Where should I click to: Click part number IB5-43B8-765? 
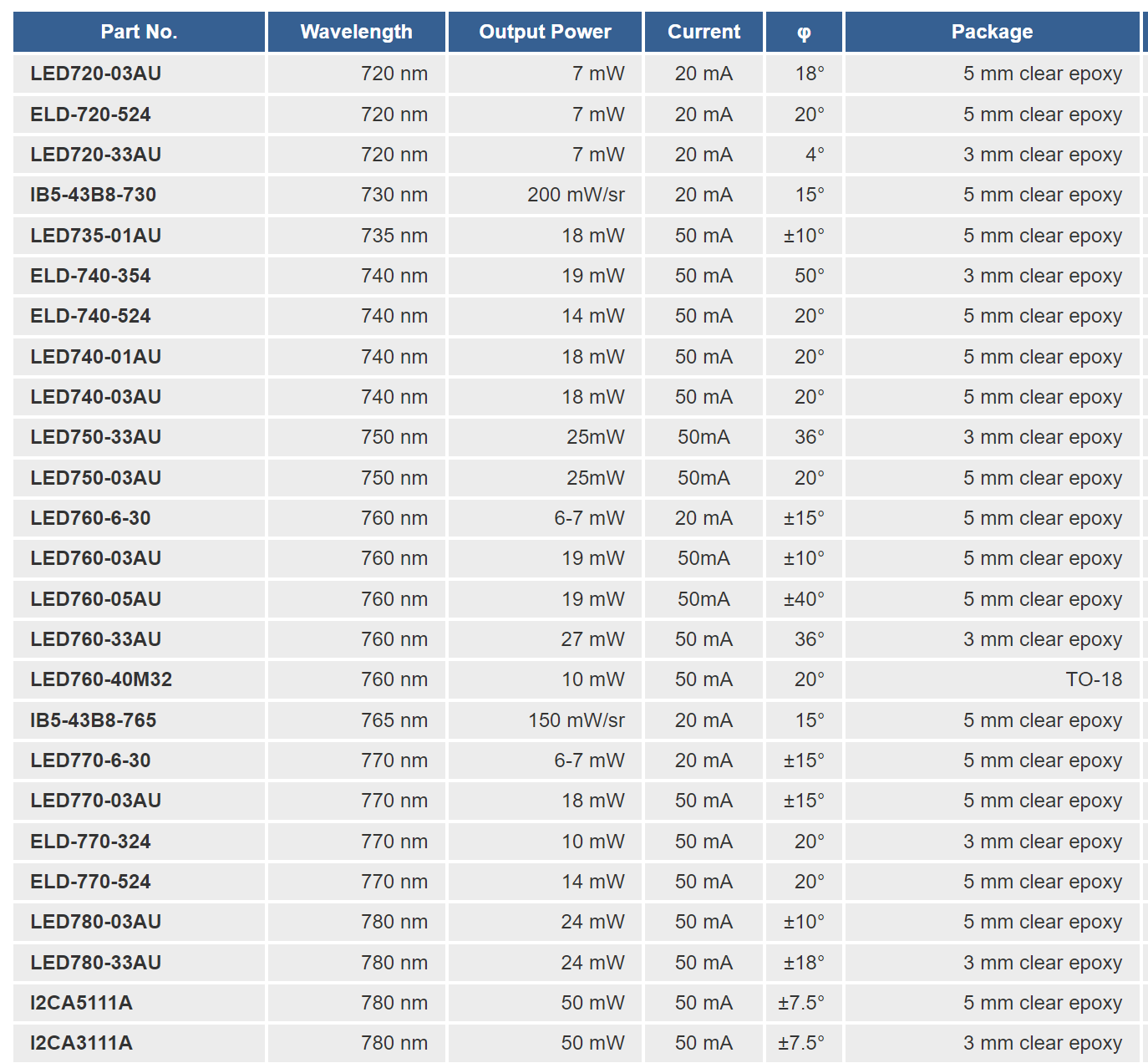click(x=93, y=720)
